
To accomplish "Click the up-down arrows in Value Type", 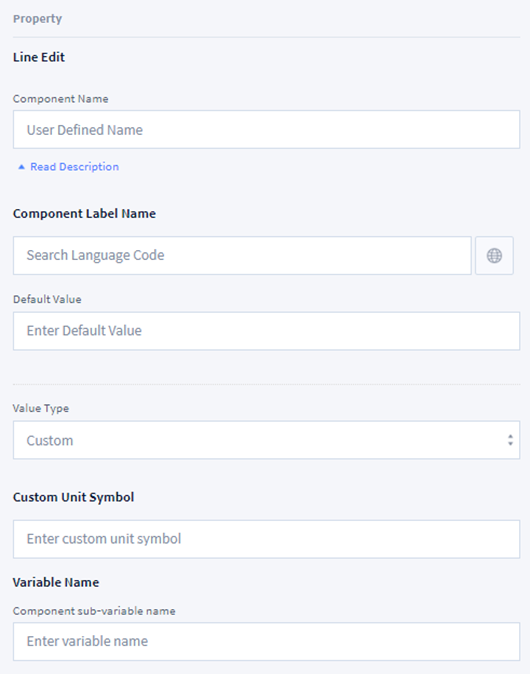I will pos(510,440).
